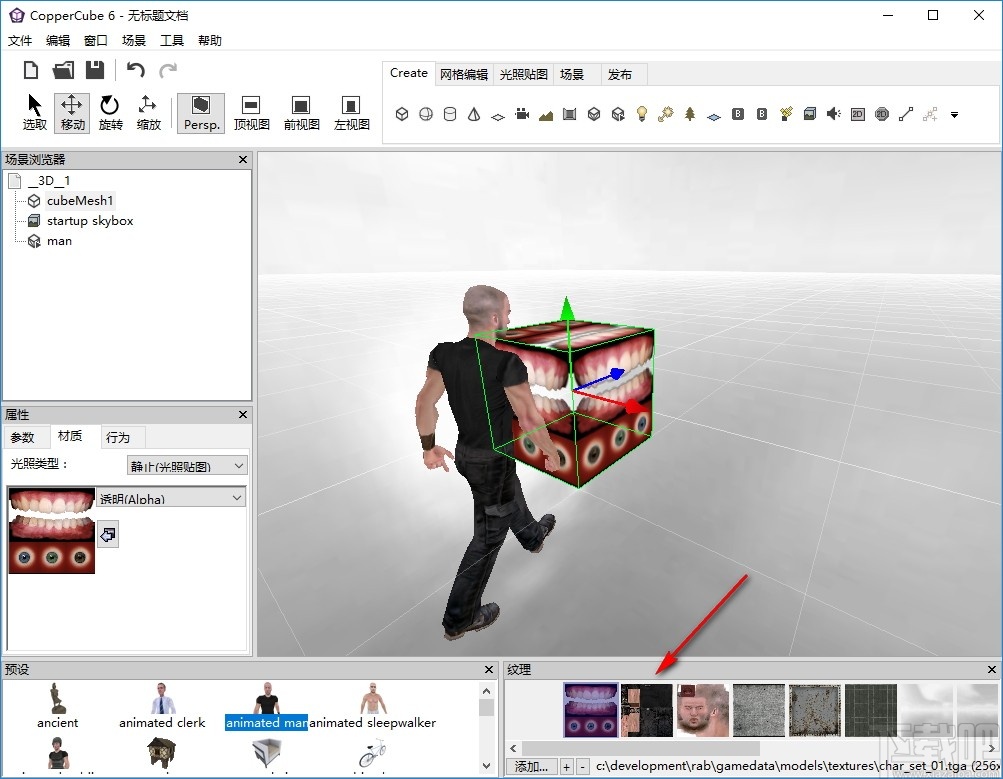Select the startup skybox scene node
This screenshot has width=1003, height=779.
coord(89,221)
